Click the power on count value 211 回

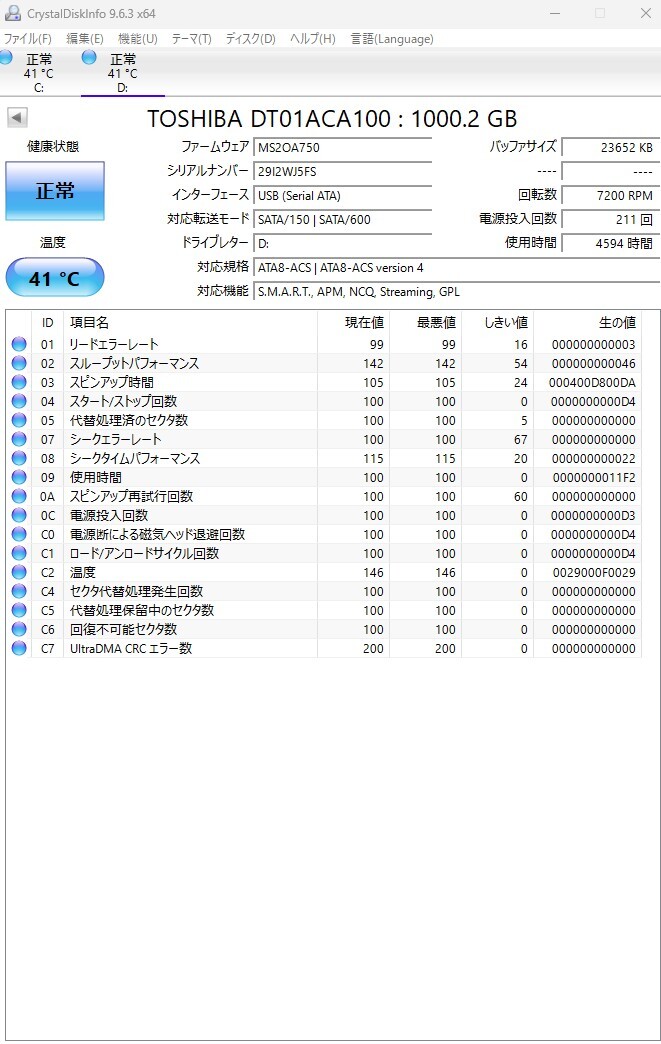611,219
